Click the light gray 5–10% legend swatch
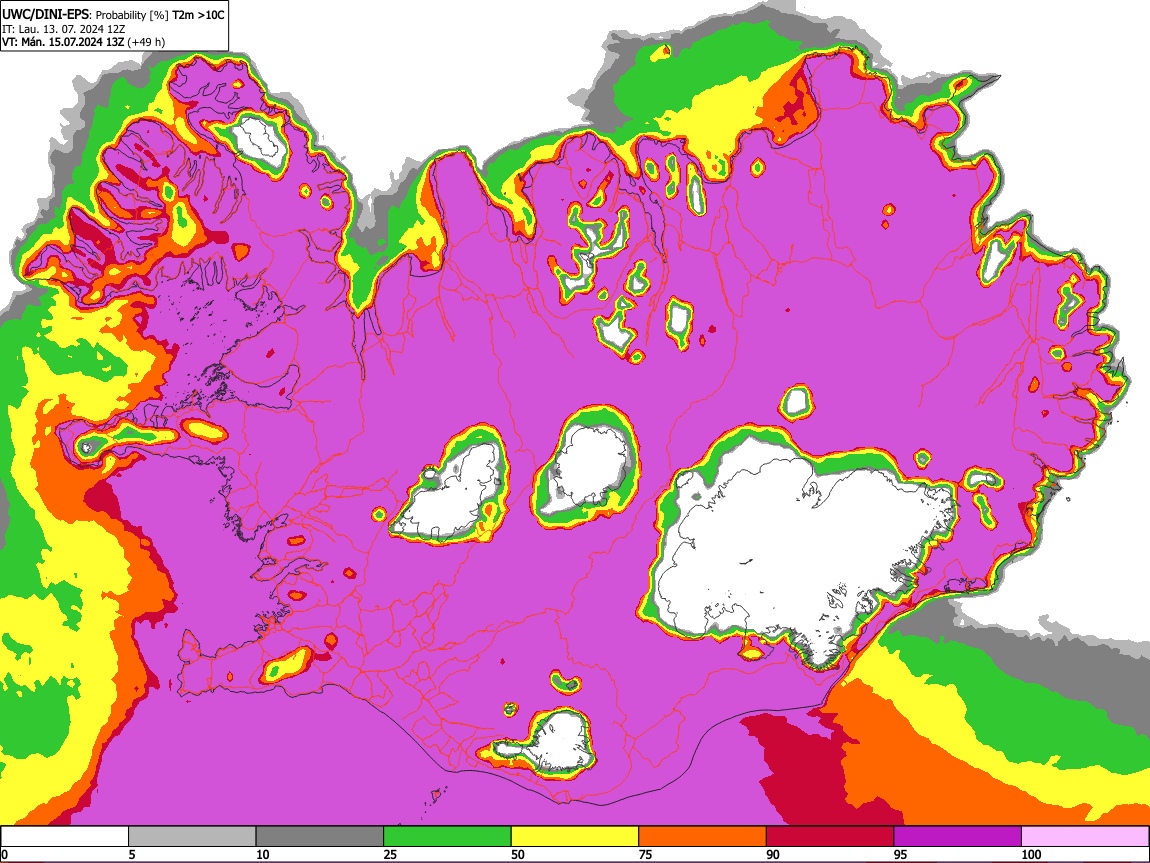Image resolution: width=1150 pixels, height=863 pixels. [x=192, y=837]
